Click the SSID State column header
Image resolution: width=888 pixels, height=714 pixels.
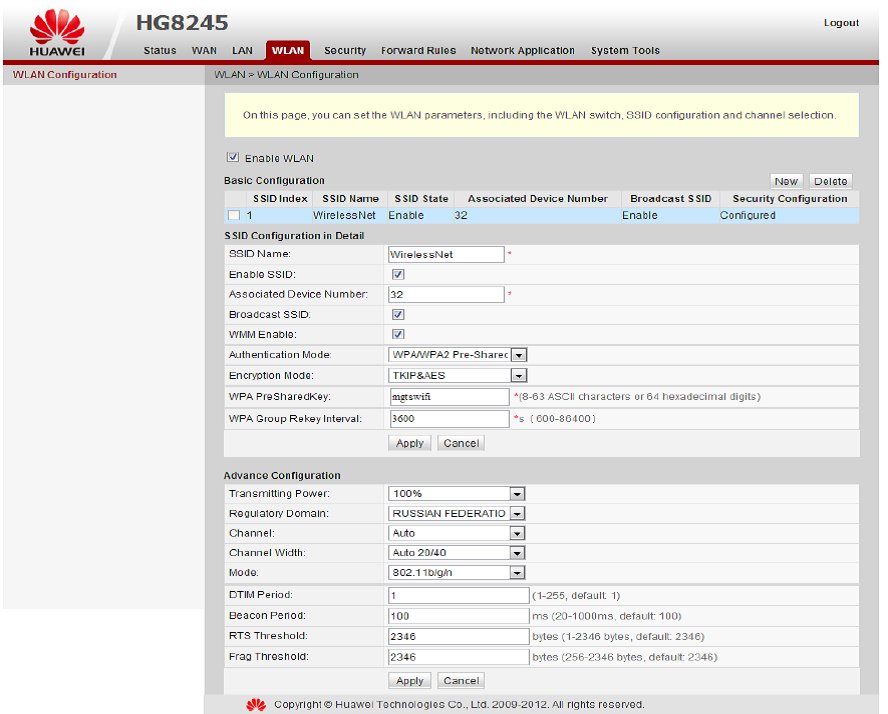[x=421, y=199]
